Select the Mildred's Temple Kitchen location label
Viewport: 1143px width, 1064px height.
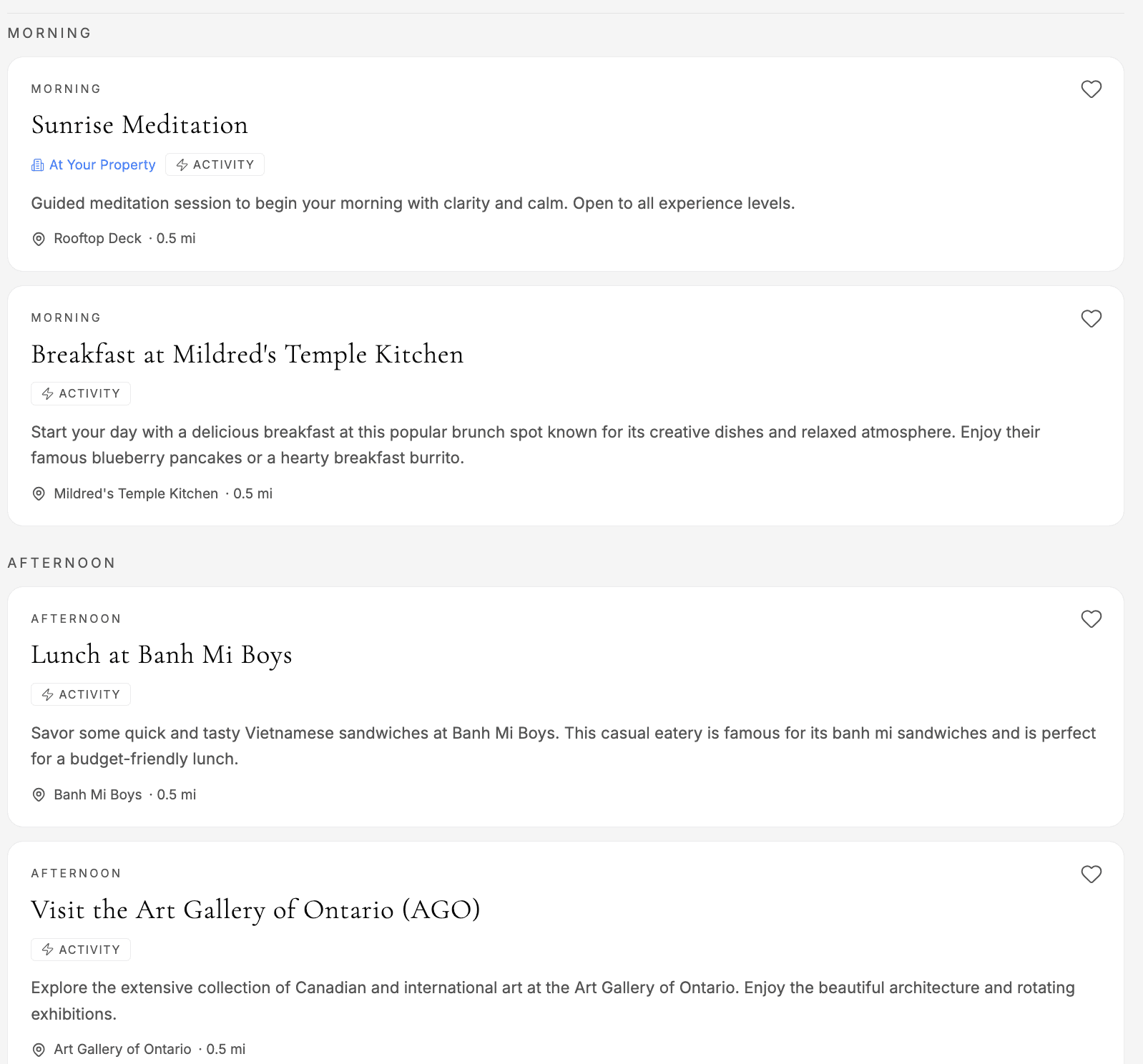tap(136, 494)
